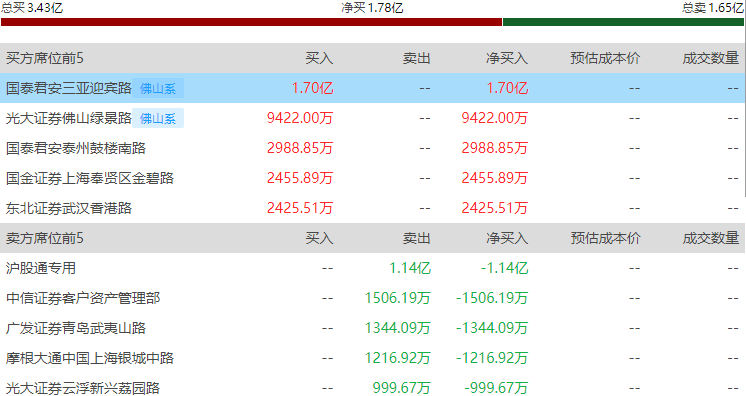Open 东北证券武汉香港路 seat details
The height and width of the screenshot is (396, 746).
tap(69, 208)
